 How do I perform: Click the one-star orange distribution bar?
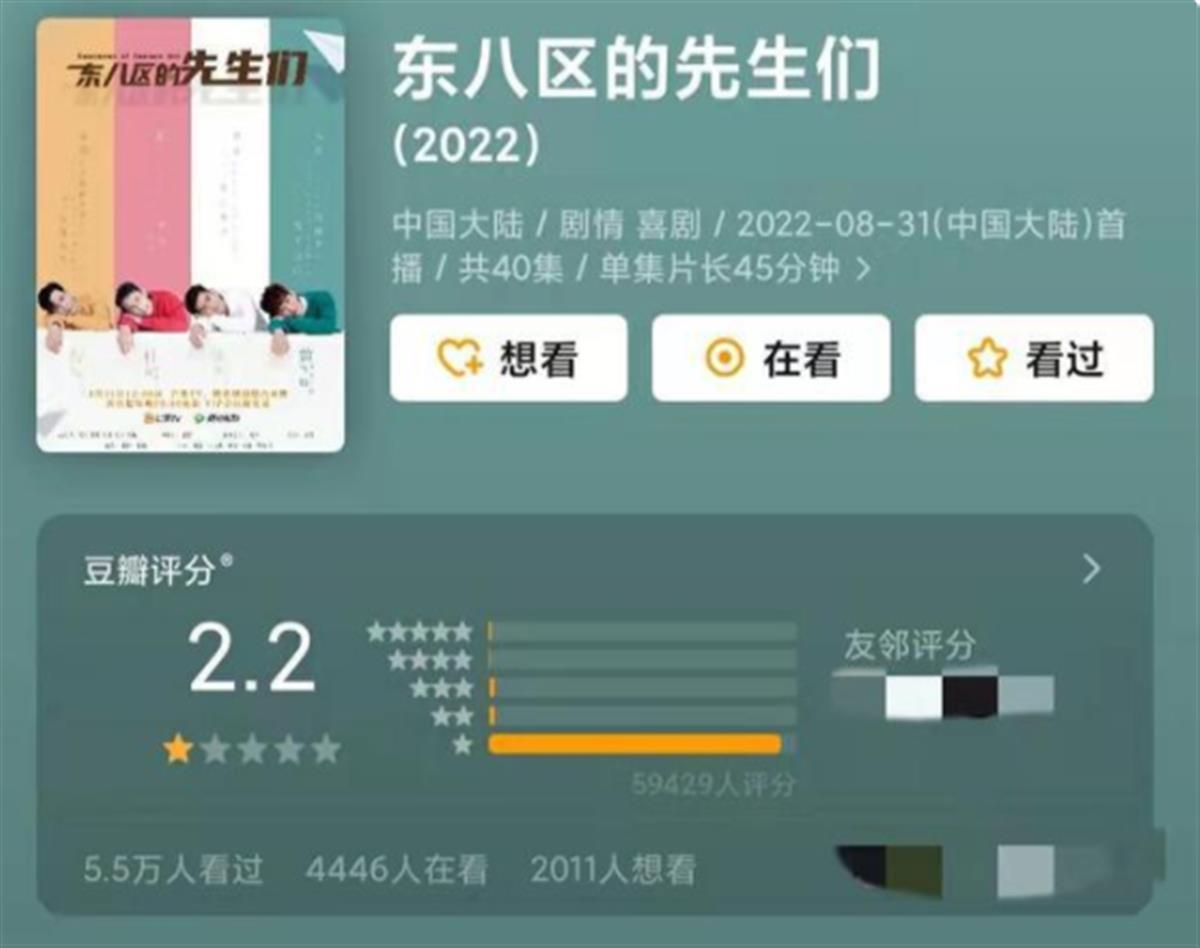[x=634, y=744]
